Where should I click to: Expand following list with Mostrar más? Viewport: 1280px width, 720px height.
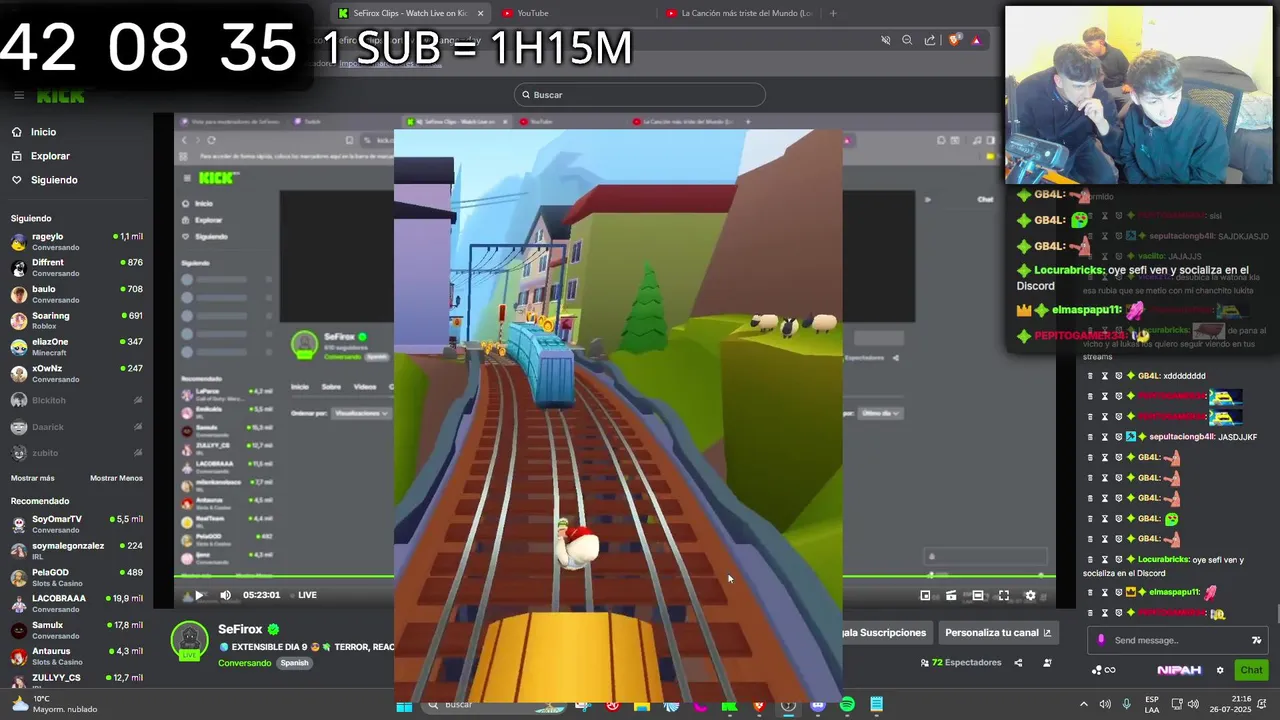[x=32, y=478]
